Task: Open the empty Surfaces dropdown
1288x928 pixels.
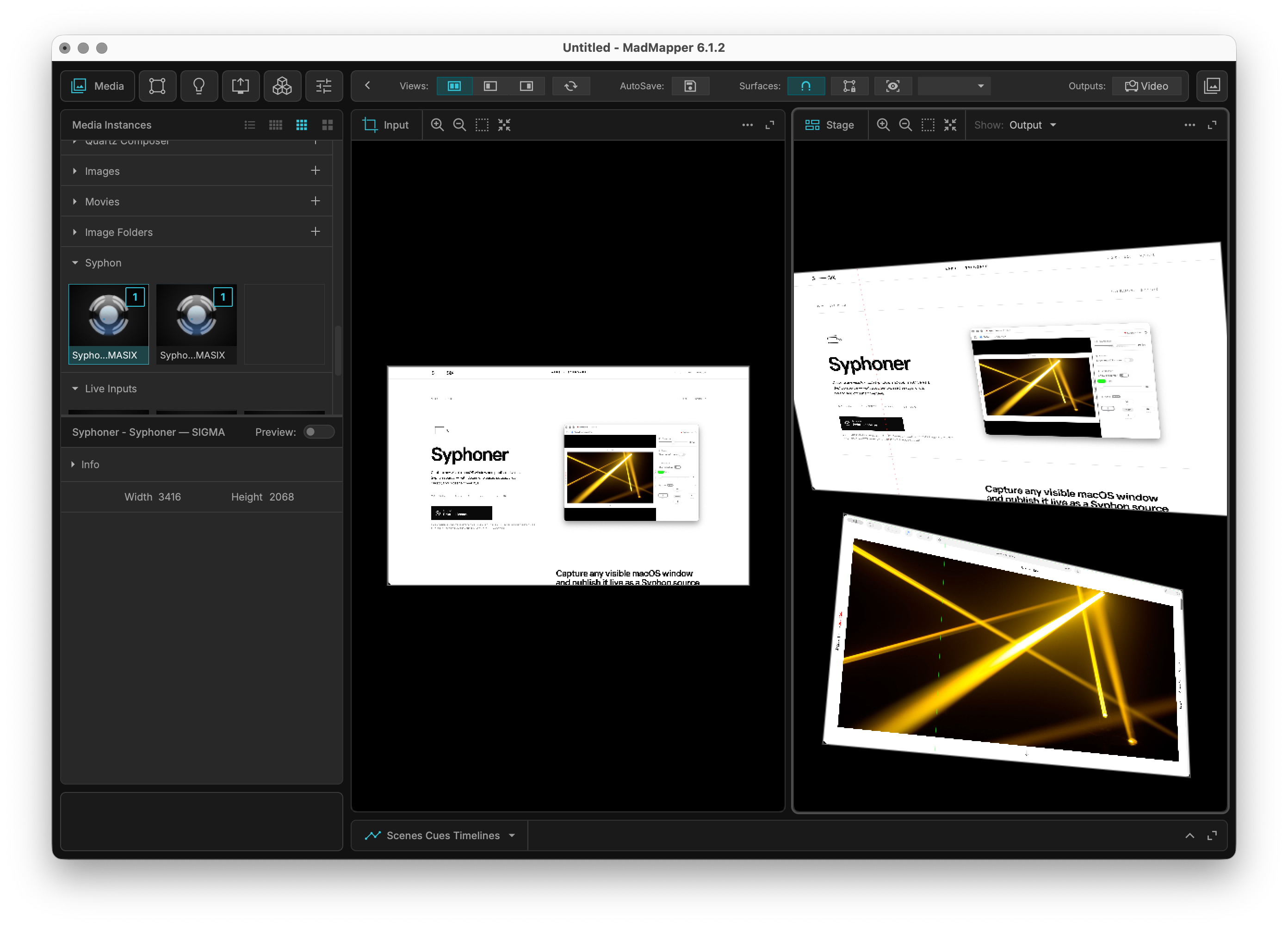Action: tap(954, 86)
